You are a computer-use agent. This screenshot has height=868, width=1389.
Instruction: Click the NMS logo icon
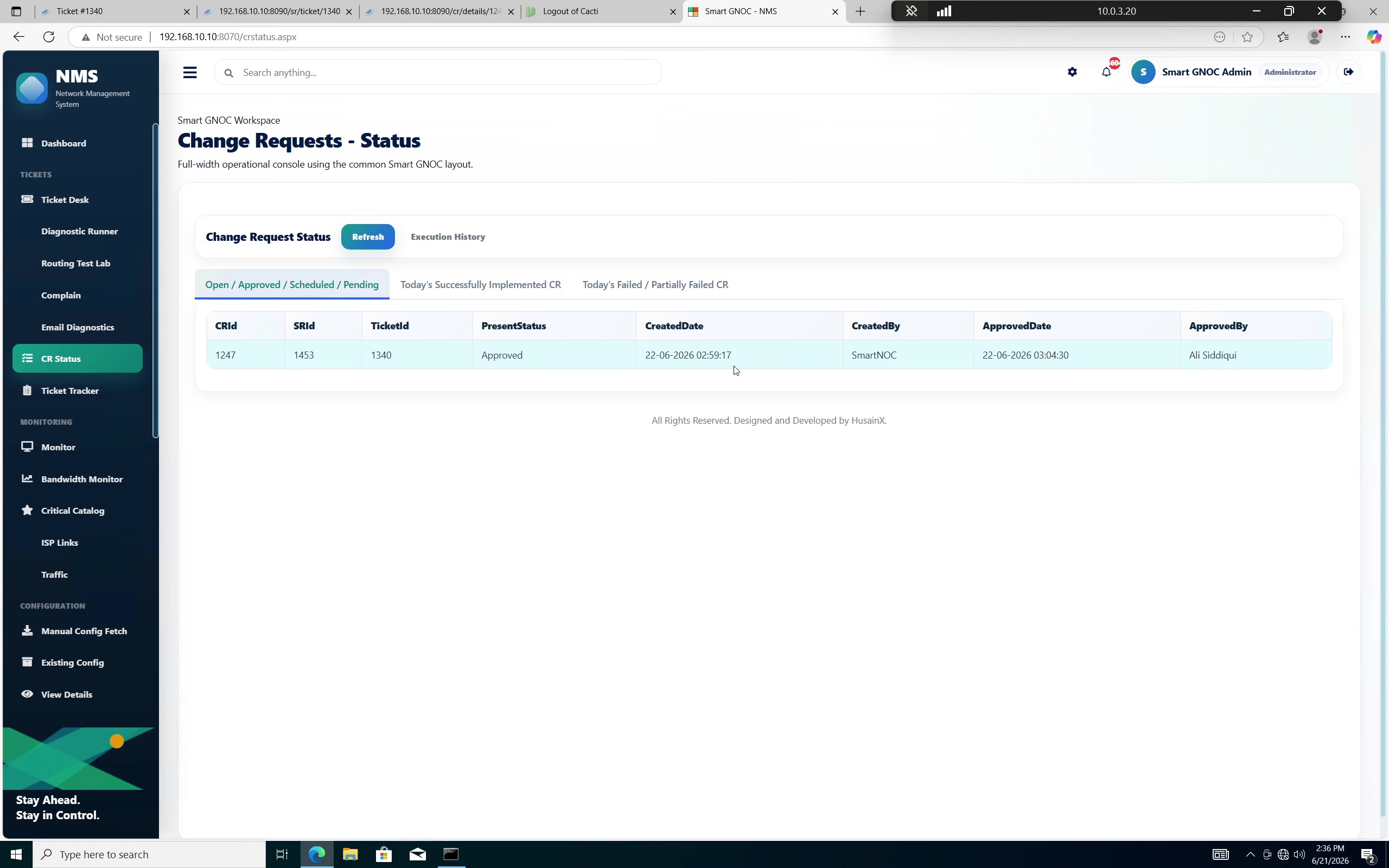click(x=31, y=88)
